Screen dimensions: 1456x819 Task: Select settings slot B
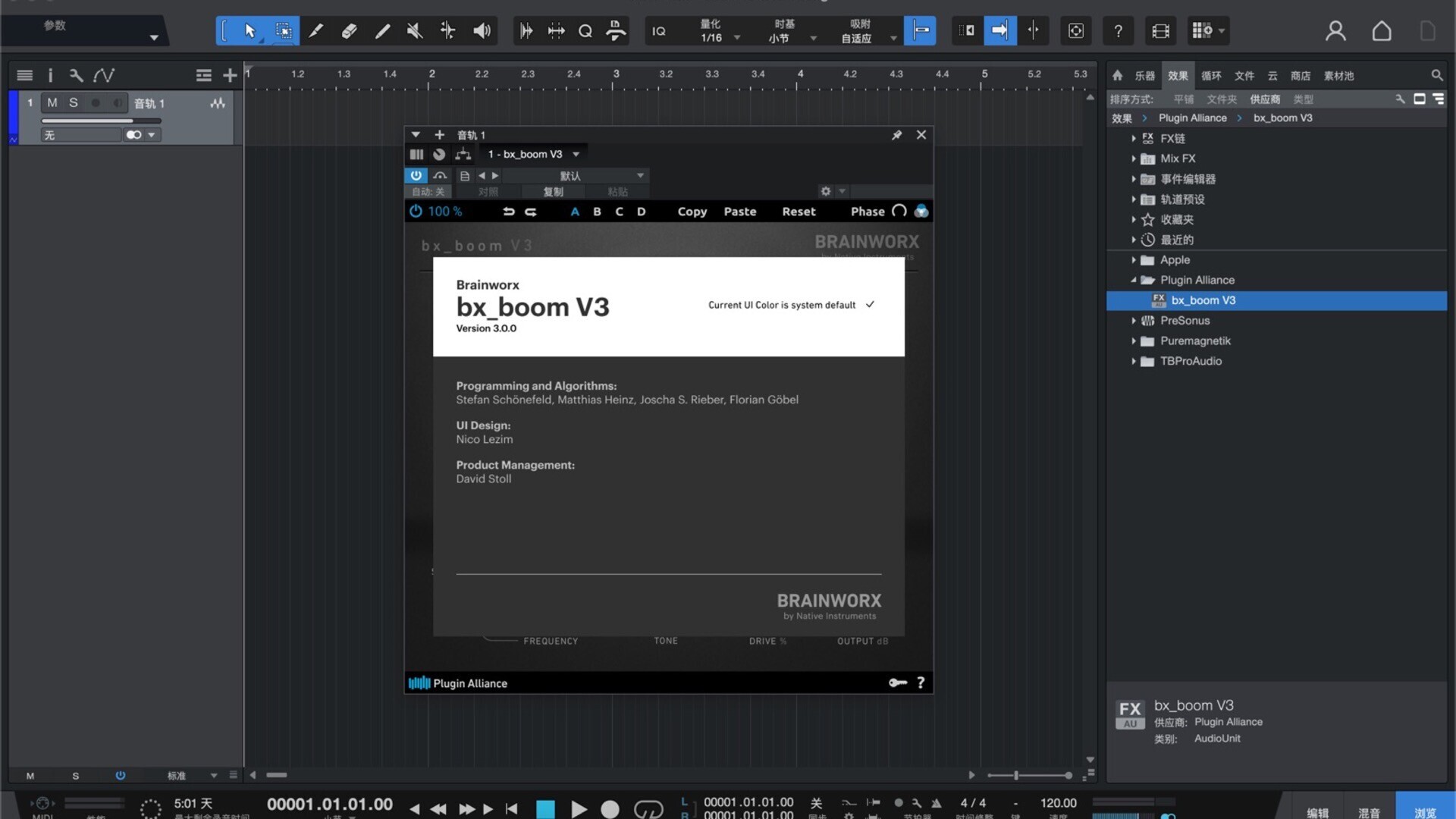point(597,212)
